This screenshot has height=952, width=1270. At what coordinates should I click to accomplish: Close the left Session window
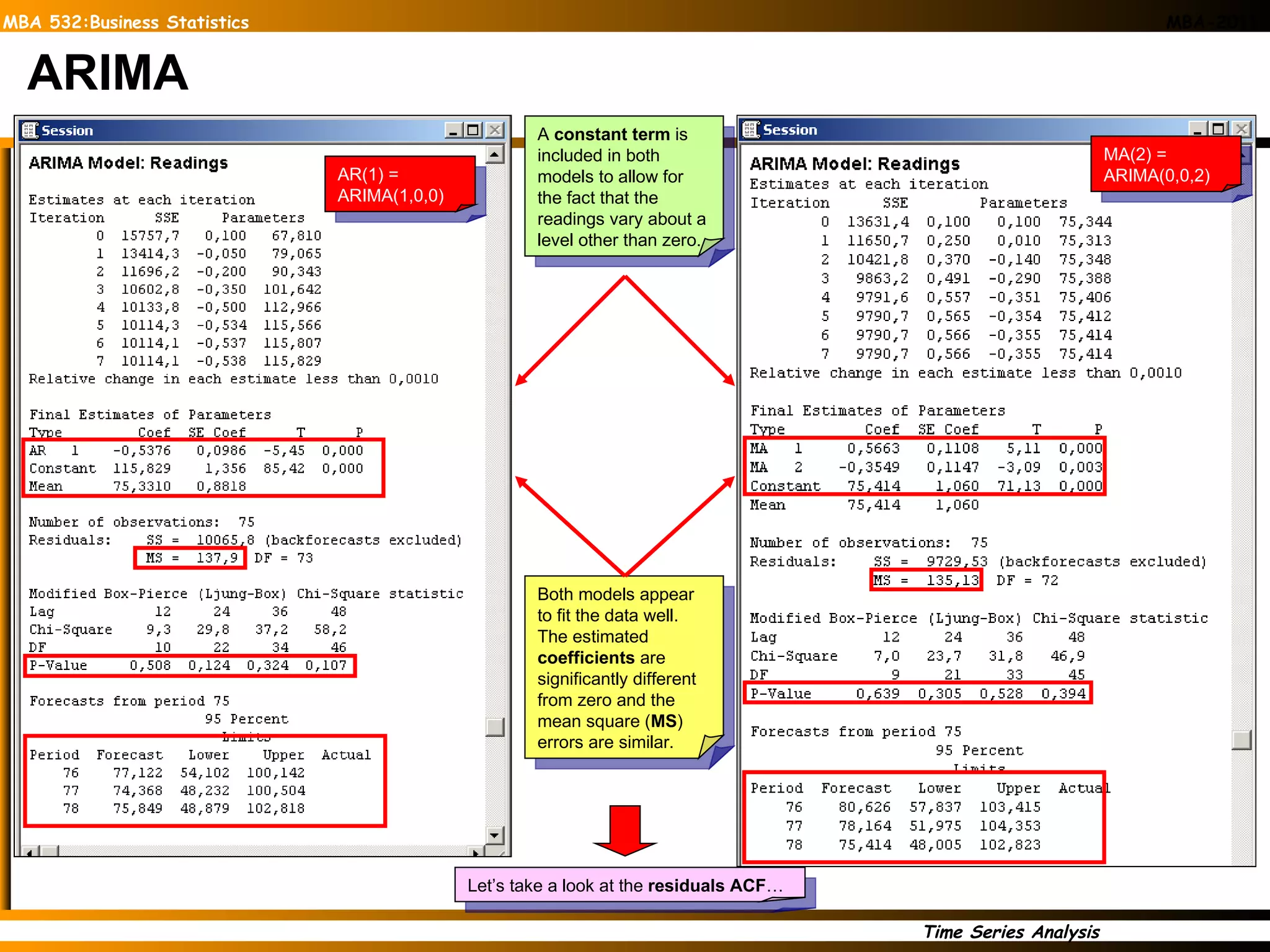tap(495, 130)
